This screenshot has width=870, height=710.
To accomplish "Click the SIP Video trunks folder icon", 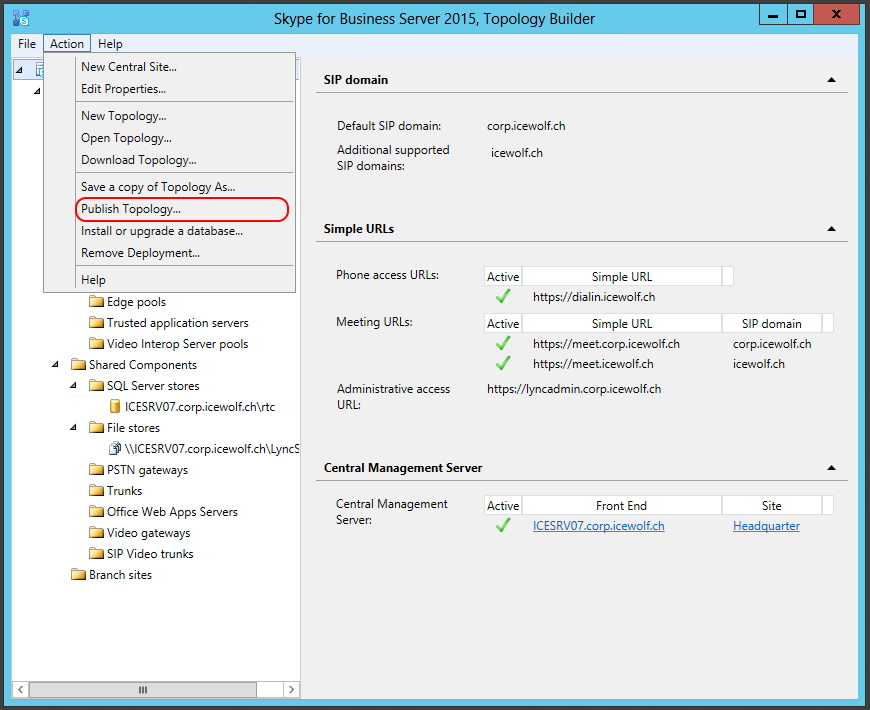I will click(x=97, y=554).
